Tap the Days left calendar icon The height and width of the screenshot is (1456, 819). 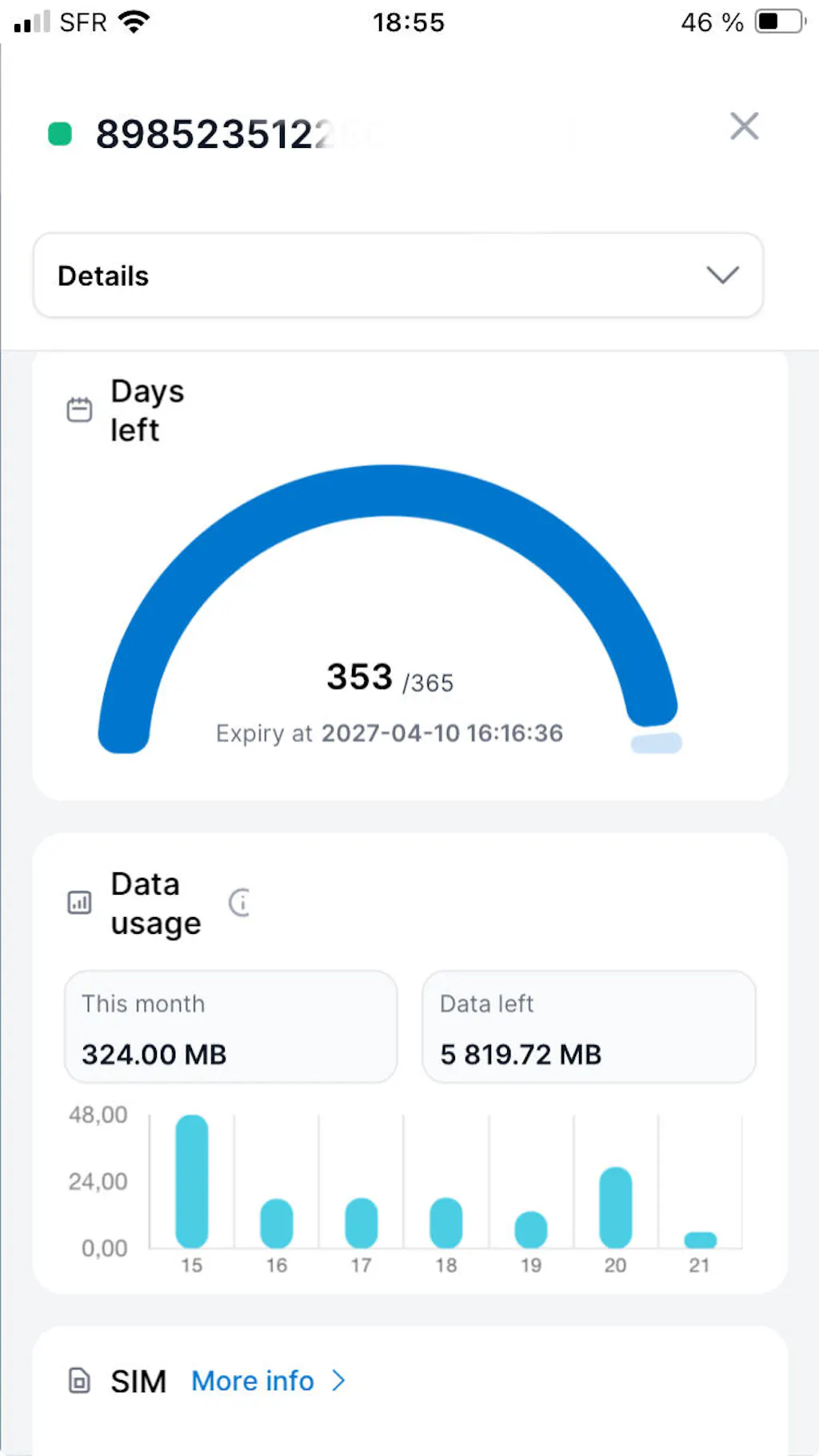click(x=79, y=410)
